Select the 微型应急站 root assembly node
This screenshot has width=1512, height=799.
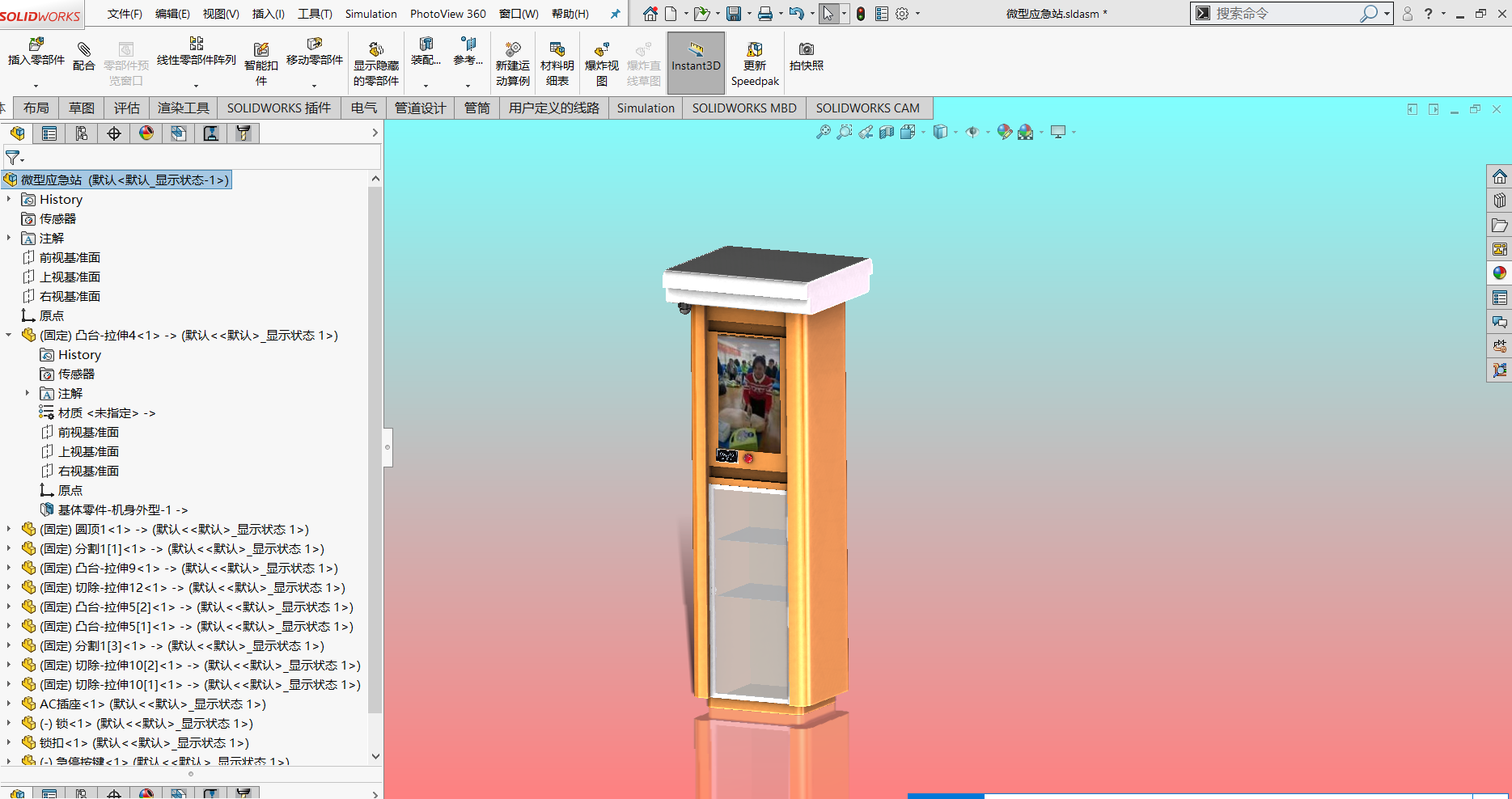(117, 180)
